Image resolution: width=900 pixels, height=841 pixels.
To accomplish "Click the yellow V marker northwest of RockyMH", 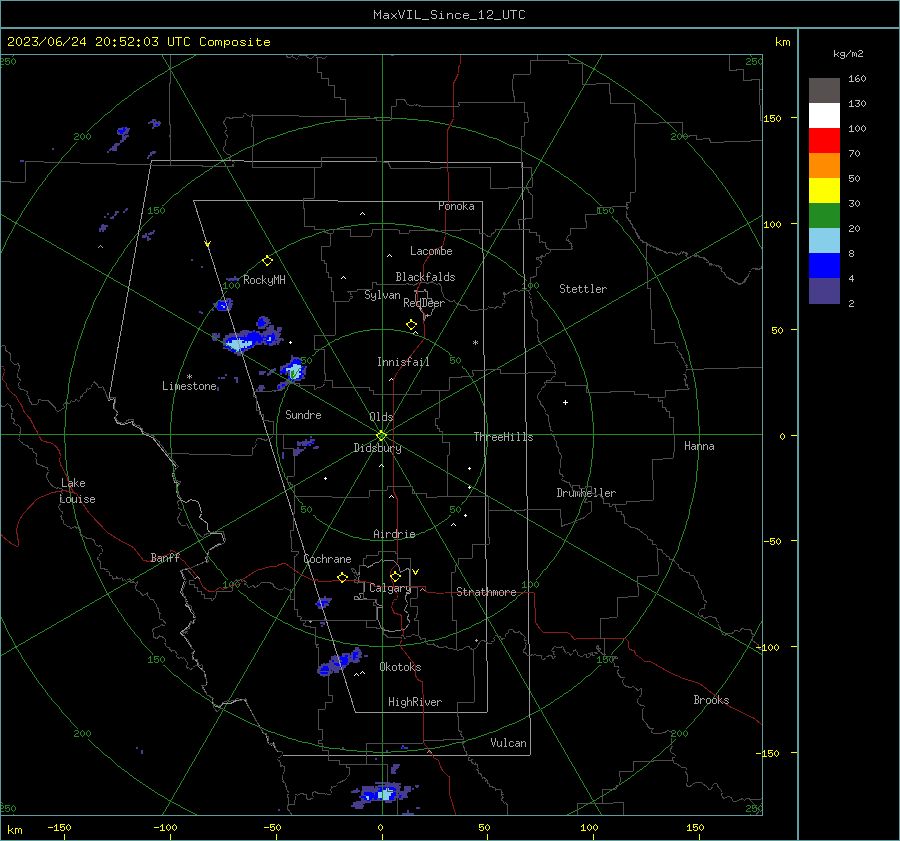I will click(208, 244).
